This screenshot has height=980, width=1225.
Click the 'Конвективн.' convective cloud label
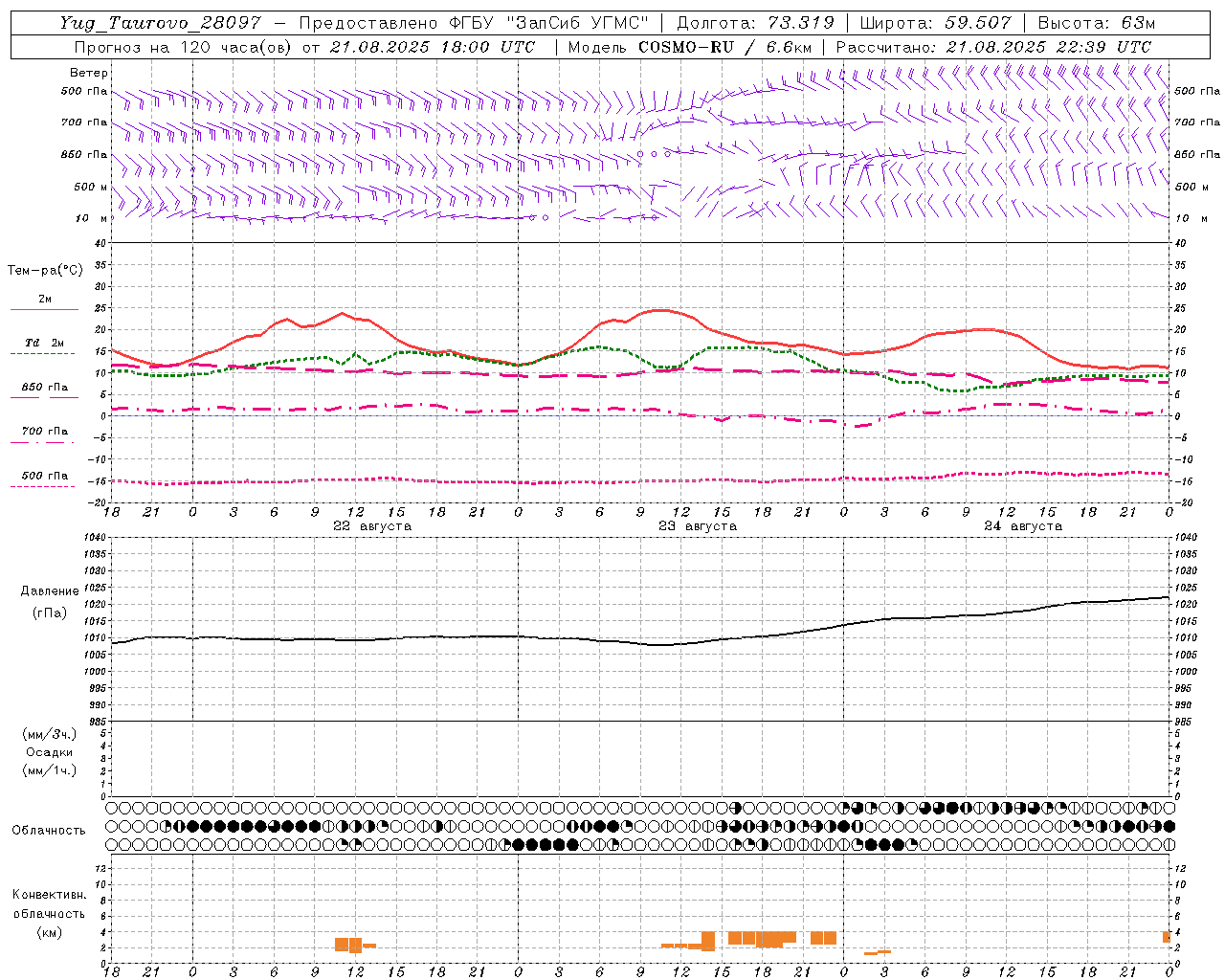[50, 895]
